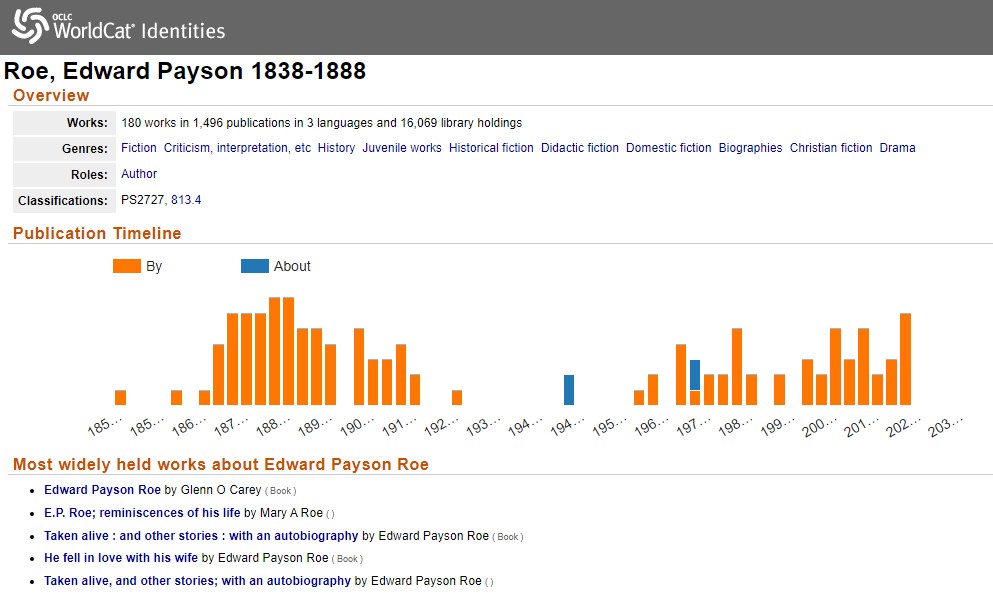The width and height of the screenshot is (993, 602).
Task: Go to the Biographies genre link
Action: click(750, 148)
